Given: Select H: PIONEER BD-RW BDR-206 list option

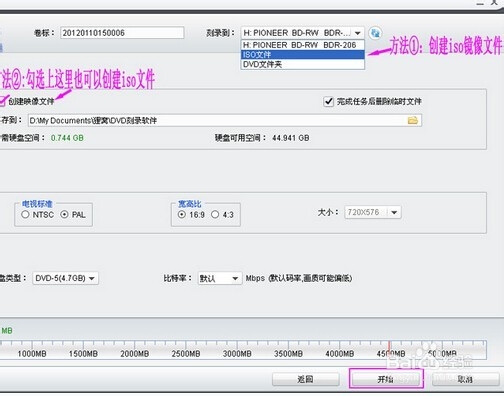Looking at the screenshot, I should [302, 45].
